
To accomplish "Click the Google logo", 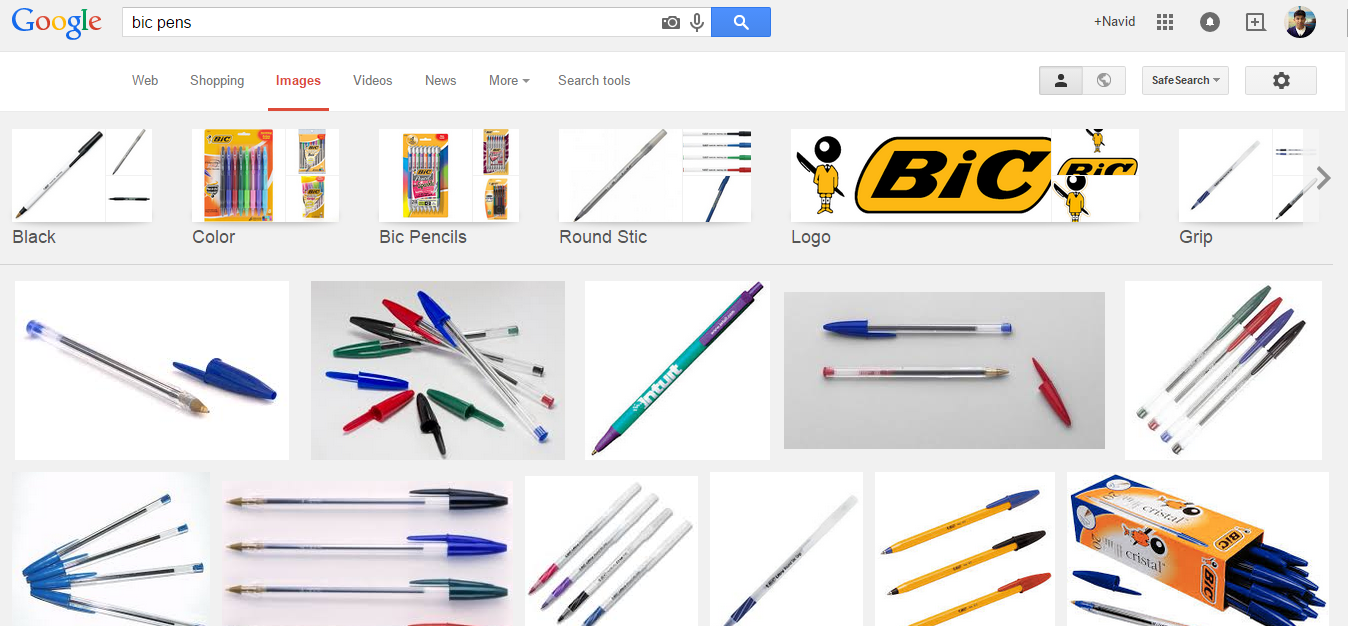I will (x=57, y=22).
